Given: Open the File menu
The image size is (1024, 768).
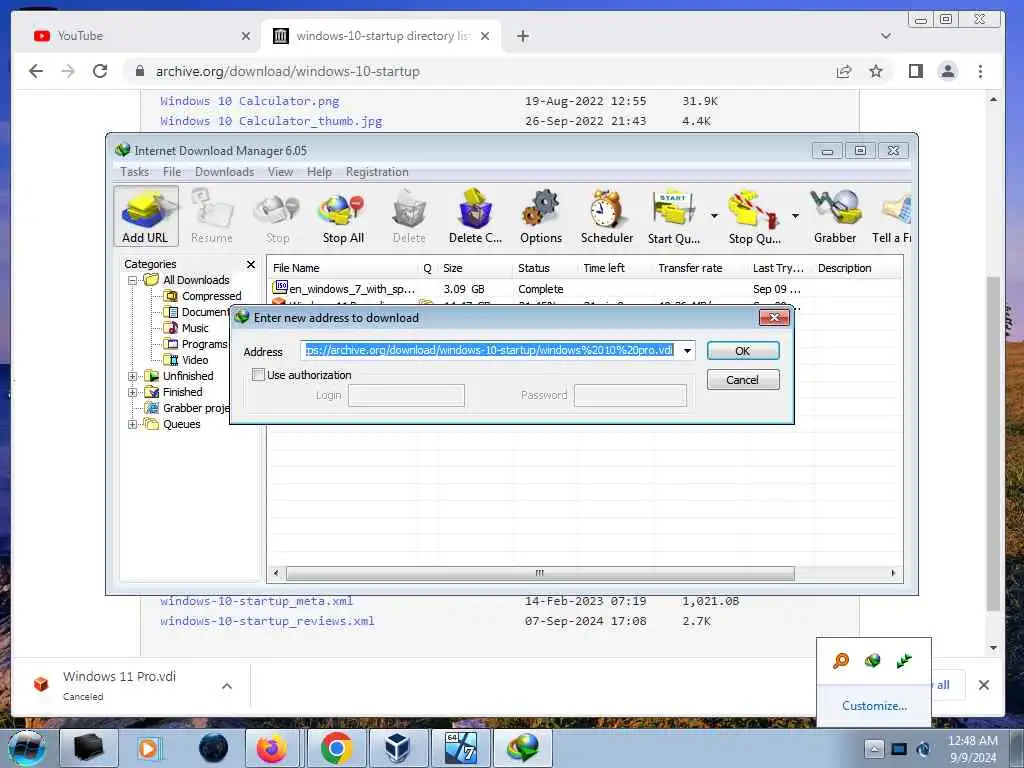Looking at the screenshot, I should coord(172,172).
